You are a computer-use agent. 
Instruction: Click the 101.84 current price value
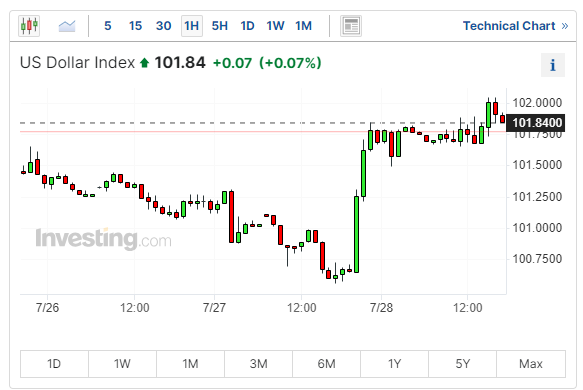coord(180,62)
